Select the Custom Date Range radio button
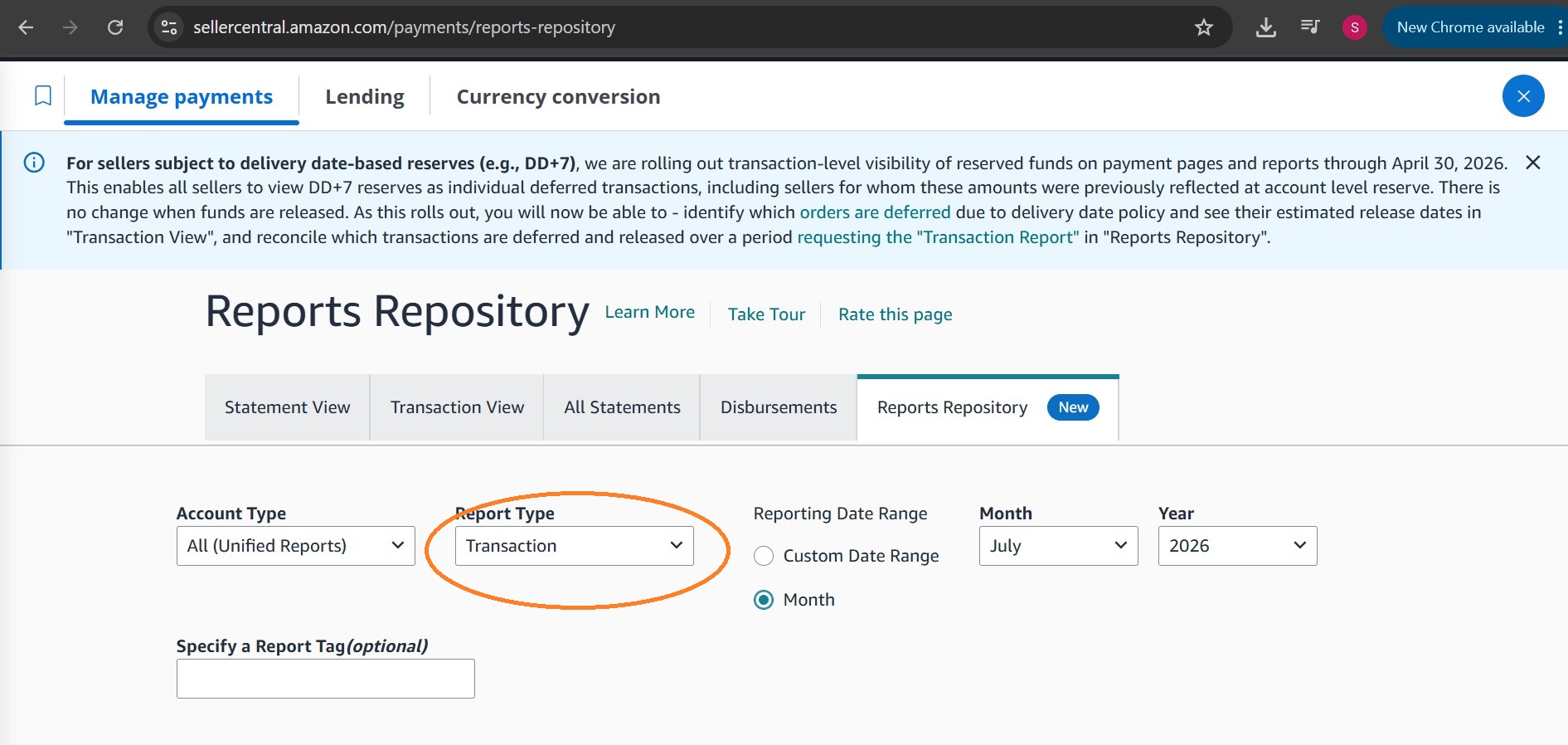The width and height of the screenshot is (1568, 745). (x=764, y=556)
